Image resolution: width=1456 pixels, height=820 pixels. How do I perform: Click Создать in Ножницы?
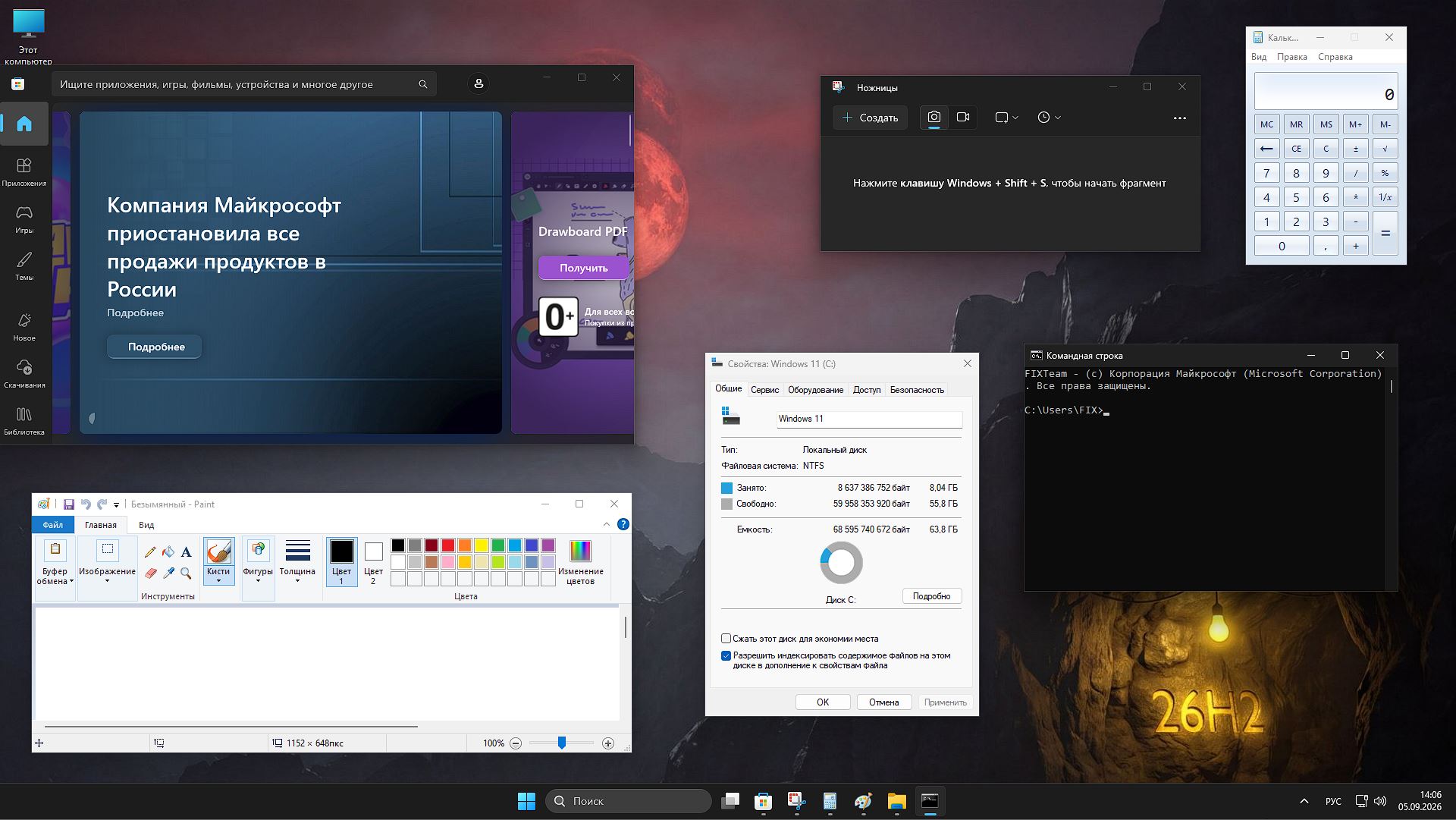click(x=870, y=118)
